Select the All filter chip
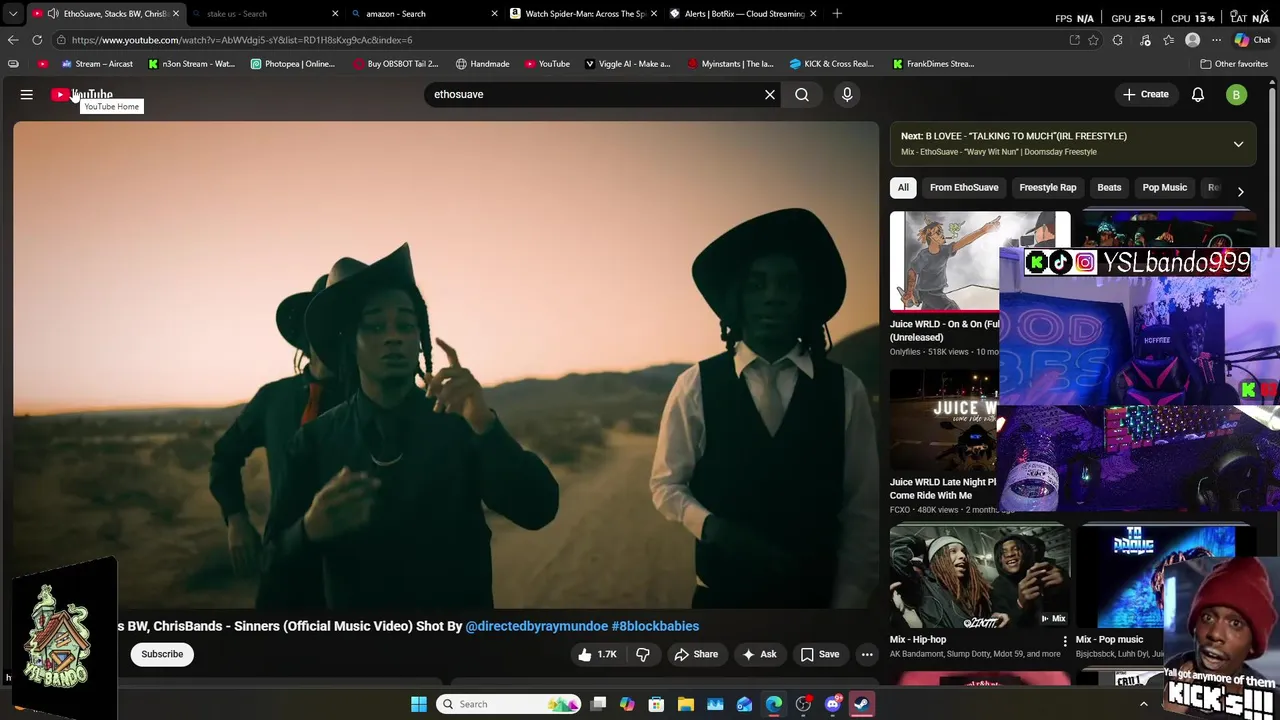Viewport: 1280px width, 720px height. pos(903,187)
